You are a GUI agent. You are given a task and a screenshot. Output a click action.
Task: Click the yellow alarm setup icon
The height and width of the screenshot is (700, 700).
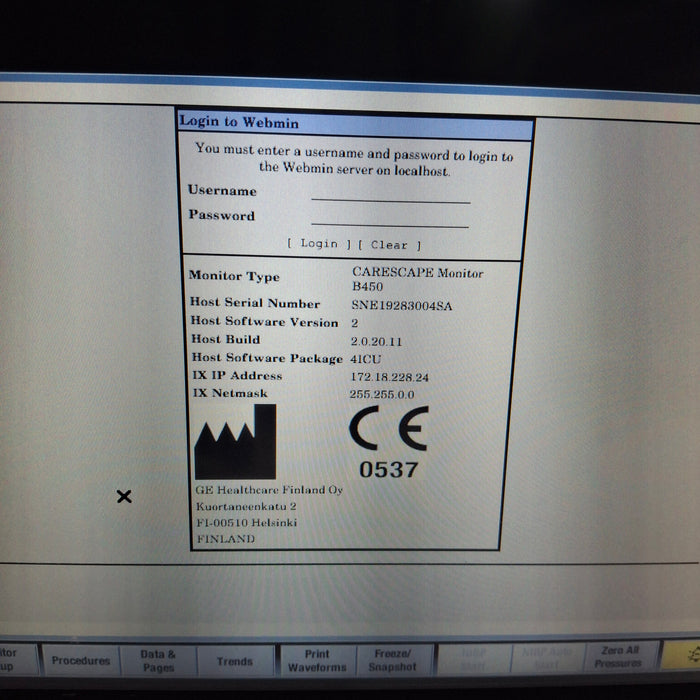tap(681, 654)
